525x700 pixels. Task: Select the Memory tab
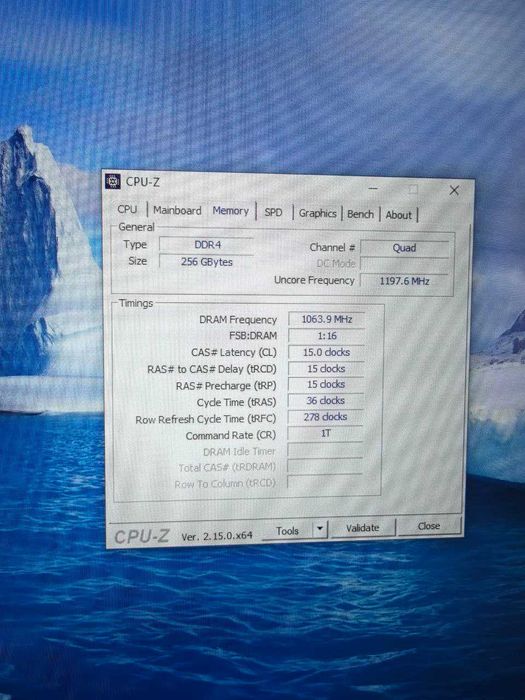tap(230, 211)
